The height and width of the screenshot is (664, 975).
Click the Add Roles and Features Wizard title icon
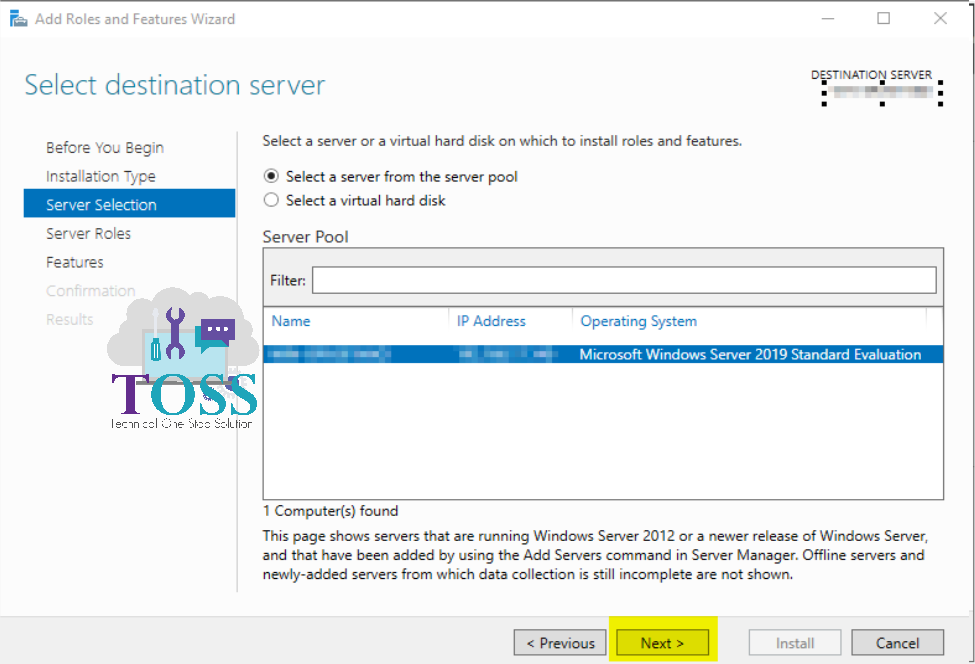[18, 19]
